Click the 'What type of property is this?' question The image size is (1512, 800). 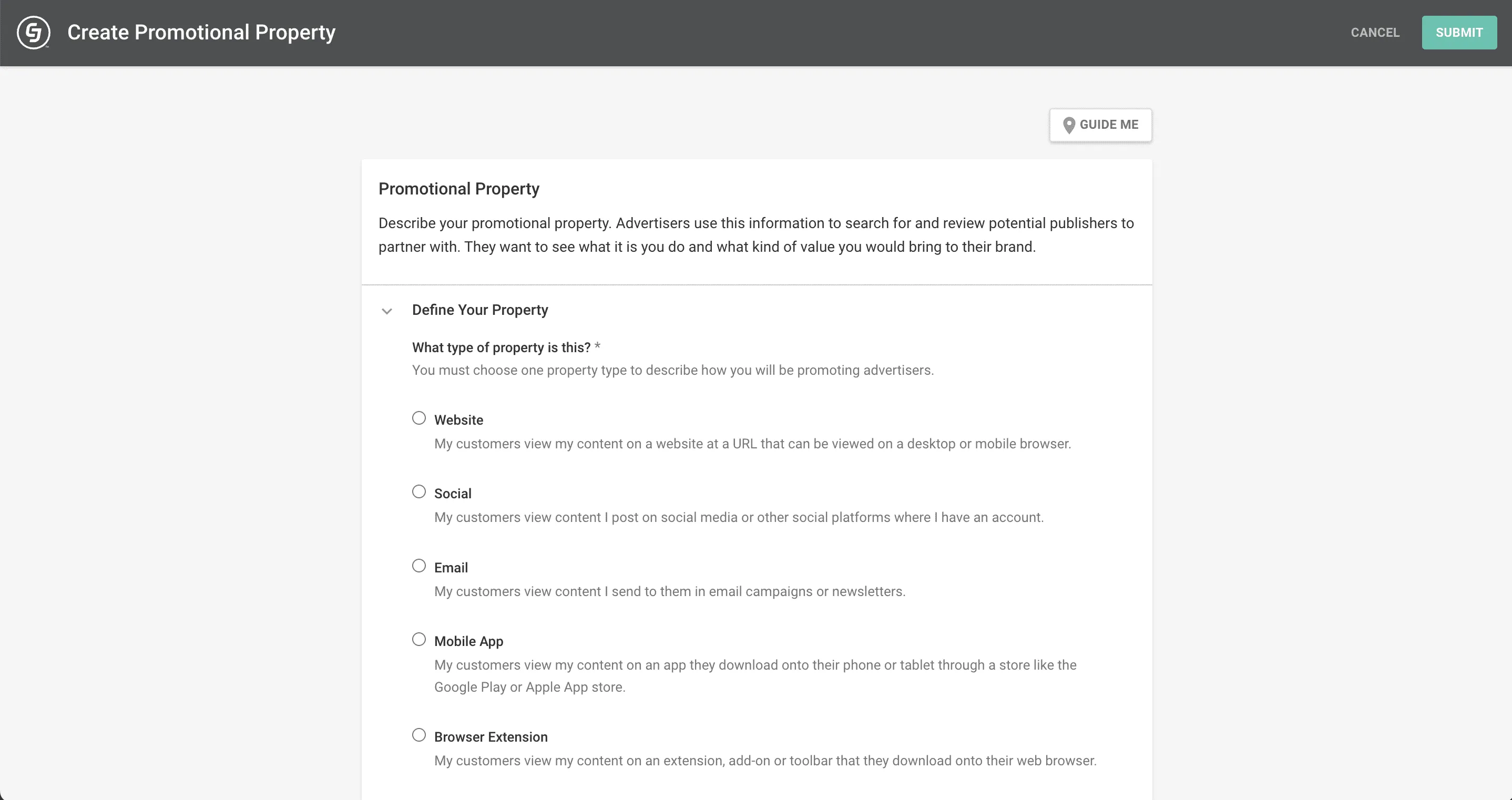pos(500,347)
